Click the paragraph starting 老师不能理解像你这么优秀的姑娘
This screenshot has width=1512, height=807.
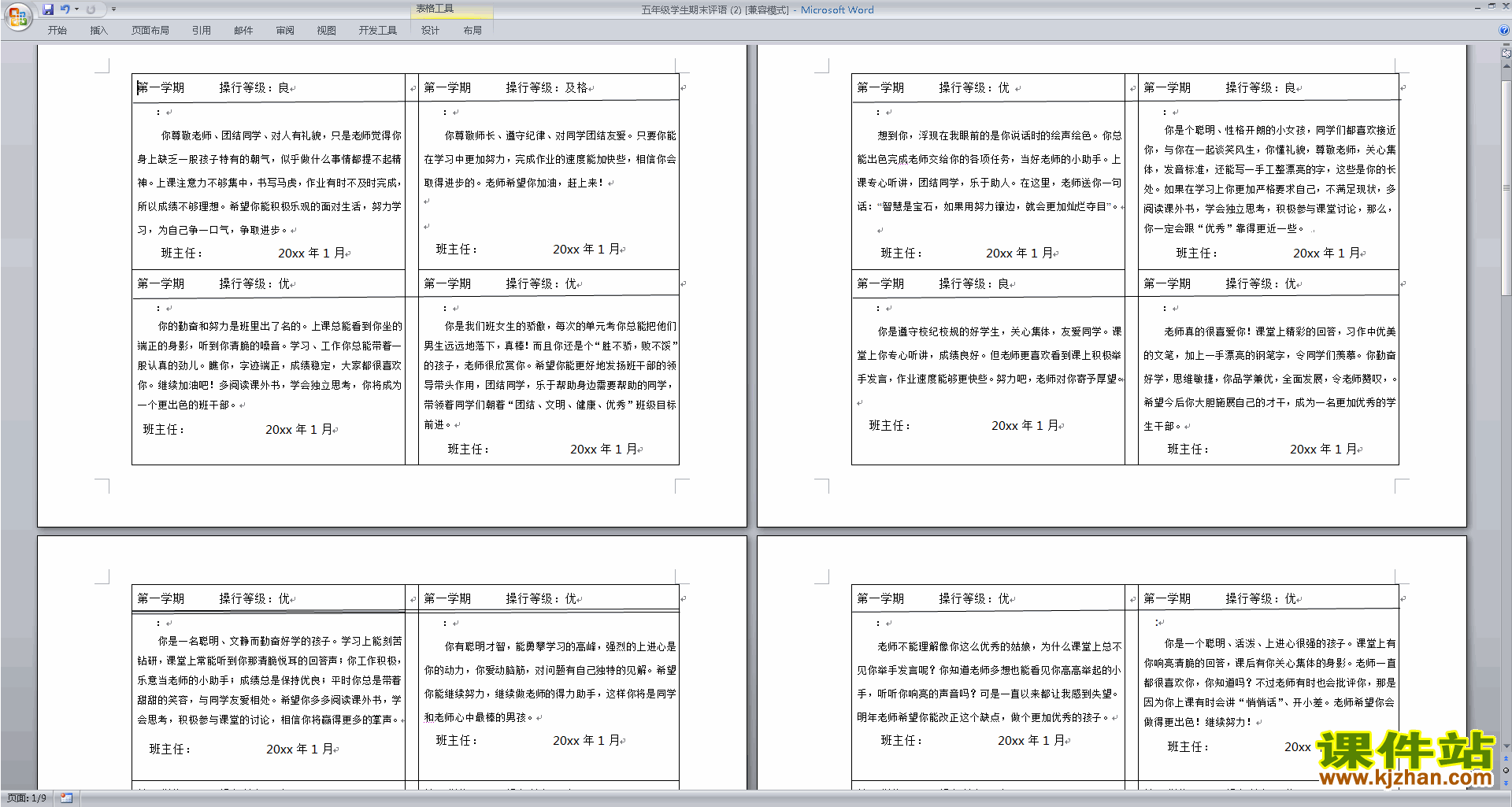990,682
